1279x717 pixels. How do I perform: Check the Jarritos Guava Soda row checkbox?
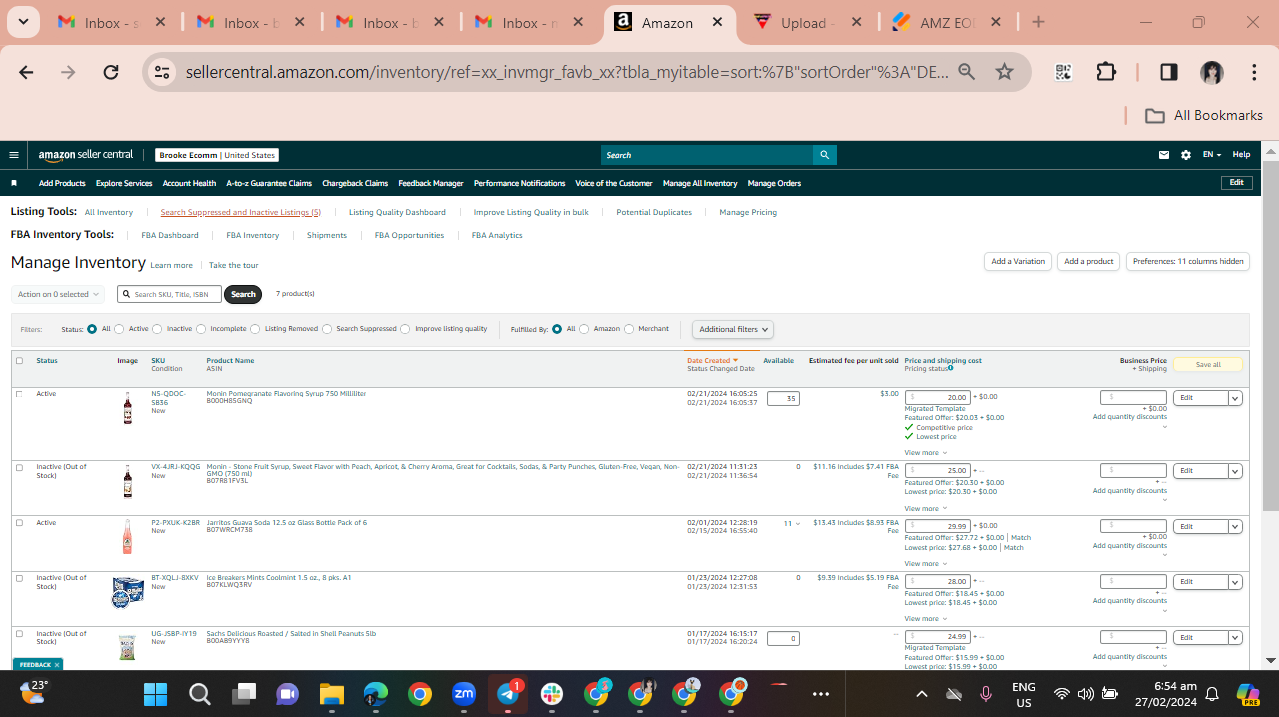coord(19,523)
